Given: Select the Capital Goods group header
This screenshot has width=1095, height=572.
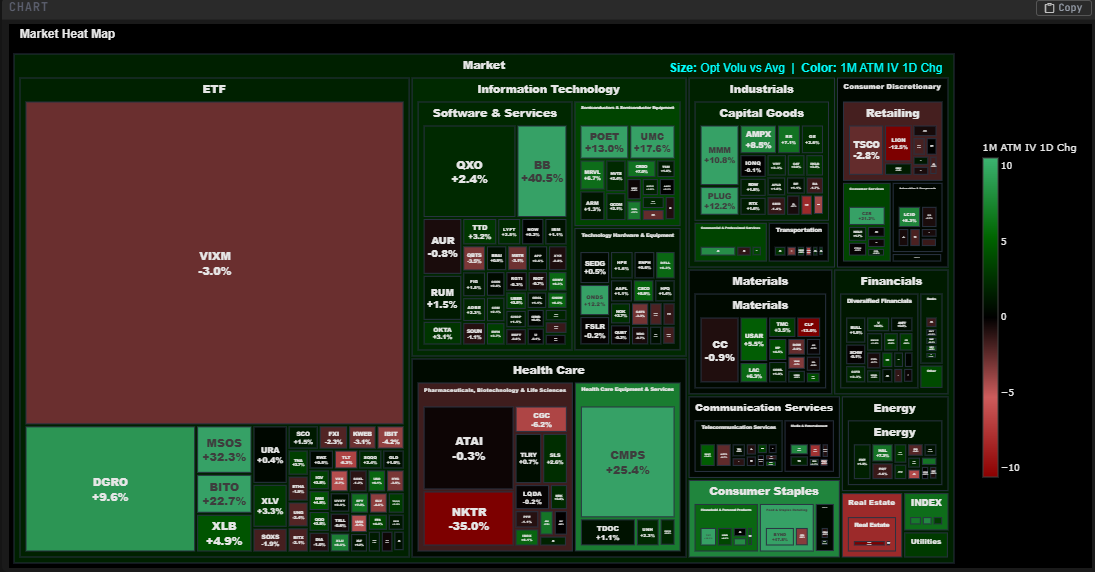Looking at the screenshot, I should [761, 112].
